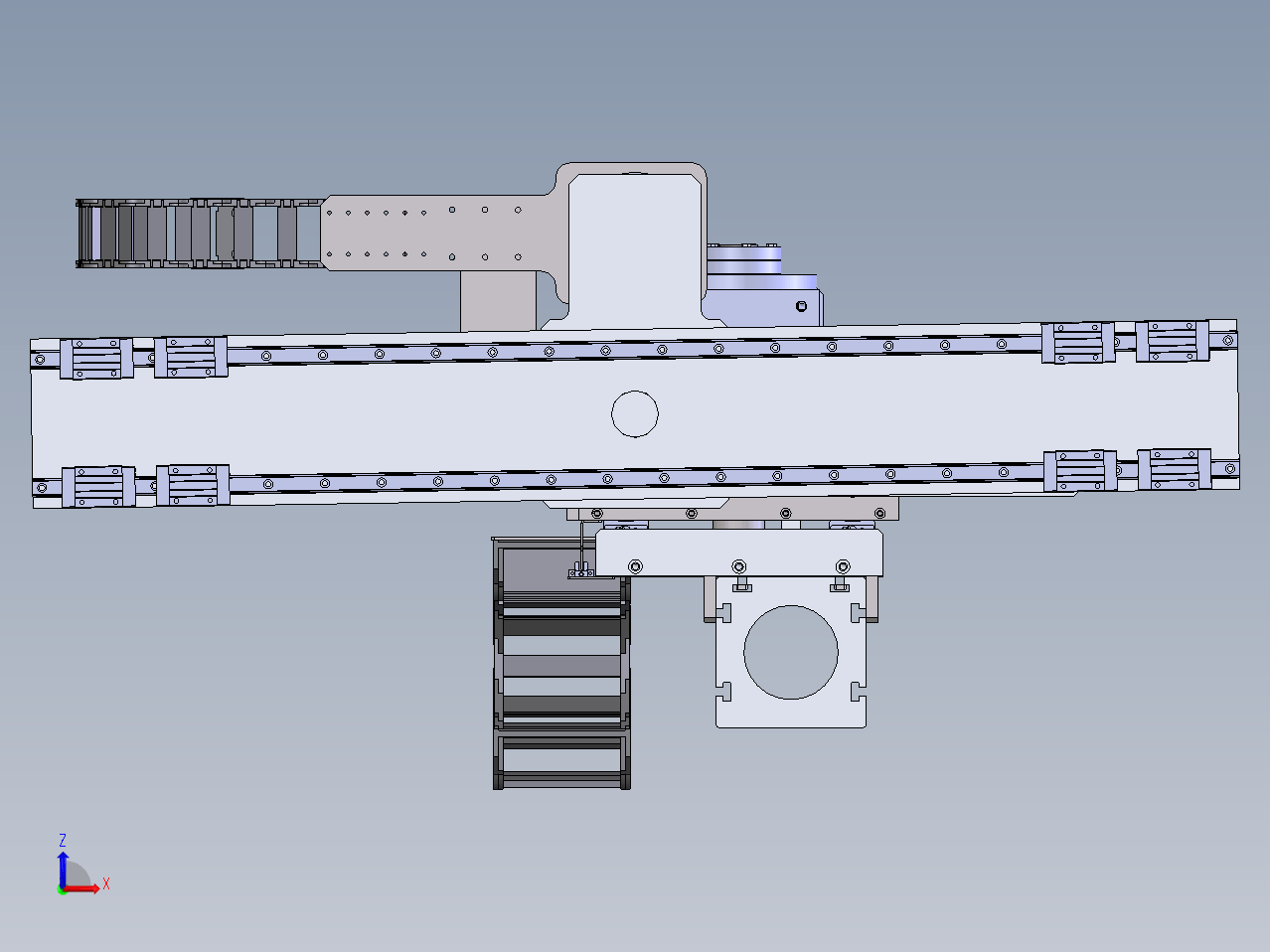Select the vertical cable drag chain below the beam
Image resolution: width=1270 pixels, height=952 pixels.
(561, 663)
